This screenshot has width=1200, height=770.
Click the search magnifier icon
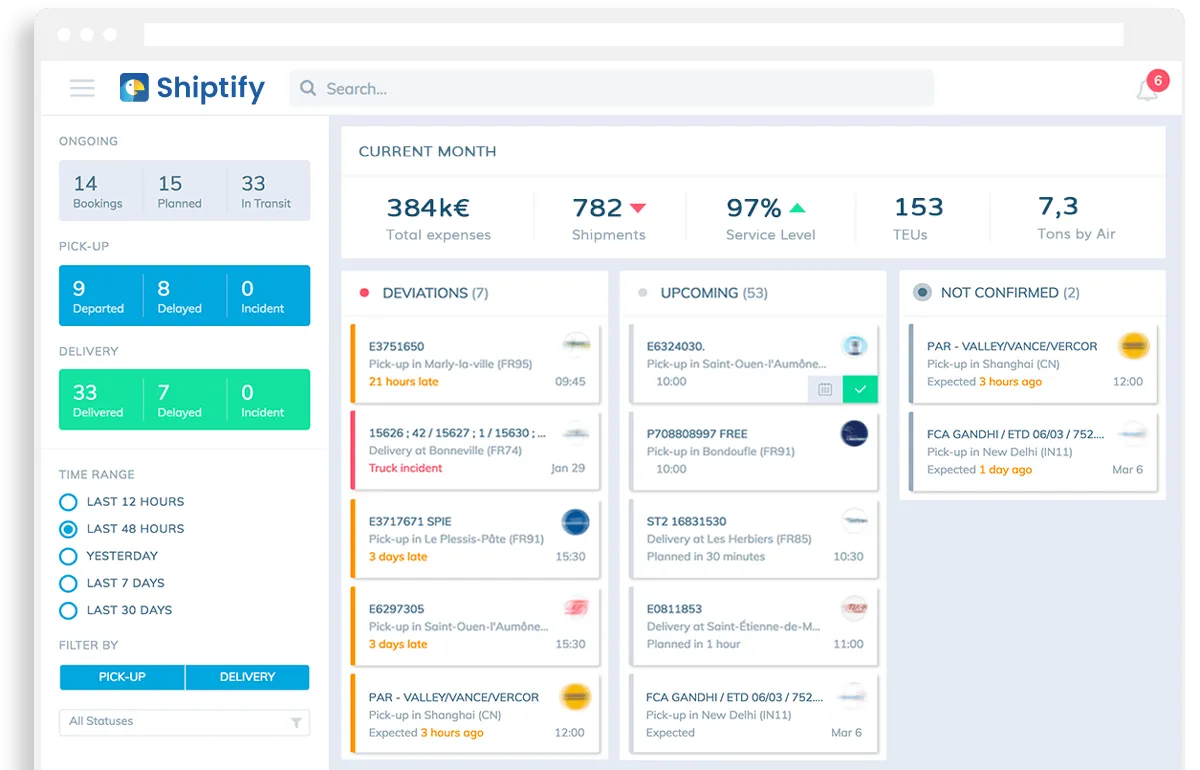pos(308,89)
